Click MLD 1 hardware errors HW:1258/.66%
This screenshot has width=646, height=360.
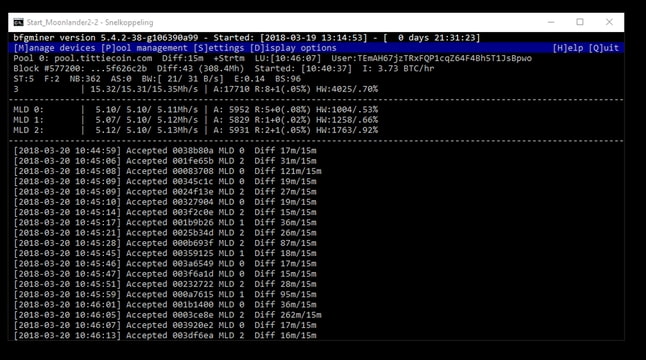coord(347,120)
